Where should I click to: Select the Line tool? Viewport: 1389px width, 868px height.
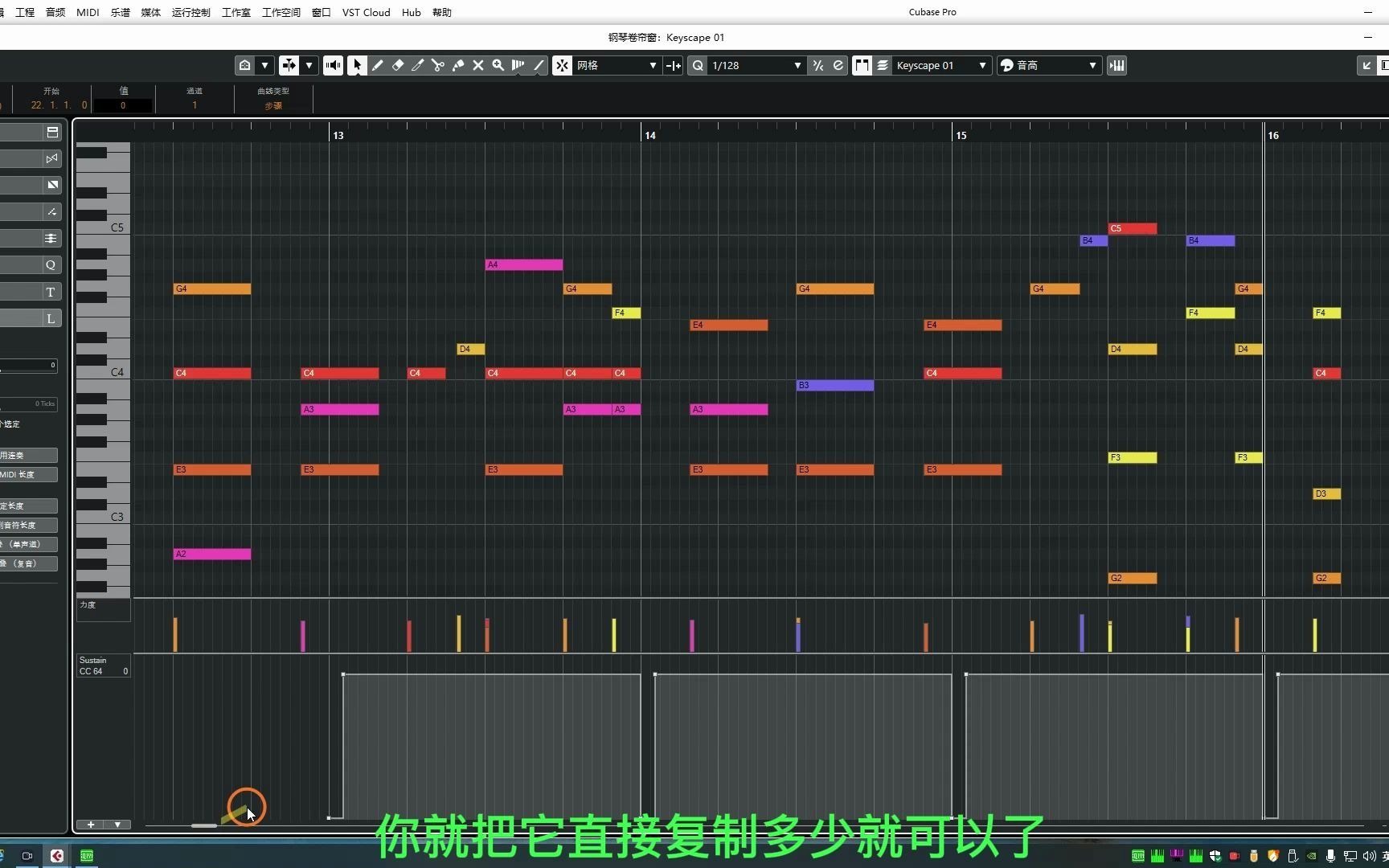538,65
